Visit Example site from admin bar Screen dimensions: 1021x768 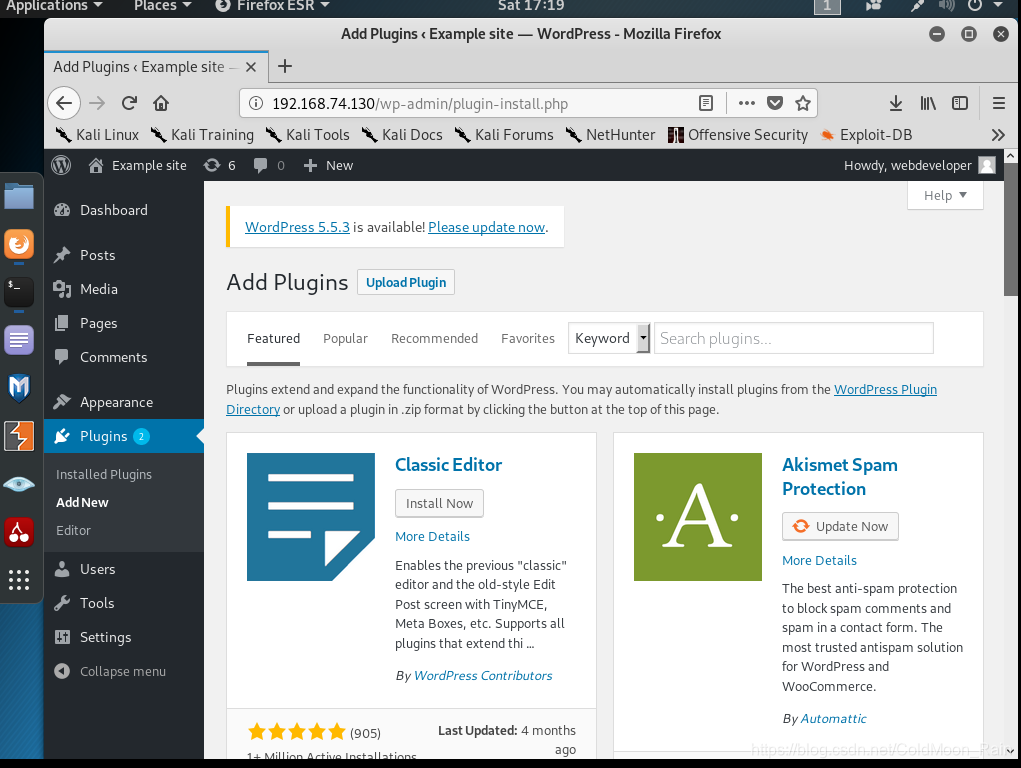(137, 165)
